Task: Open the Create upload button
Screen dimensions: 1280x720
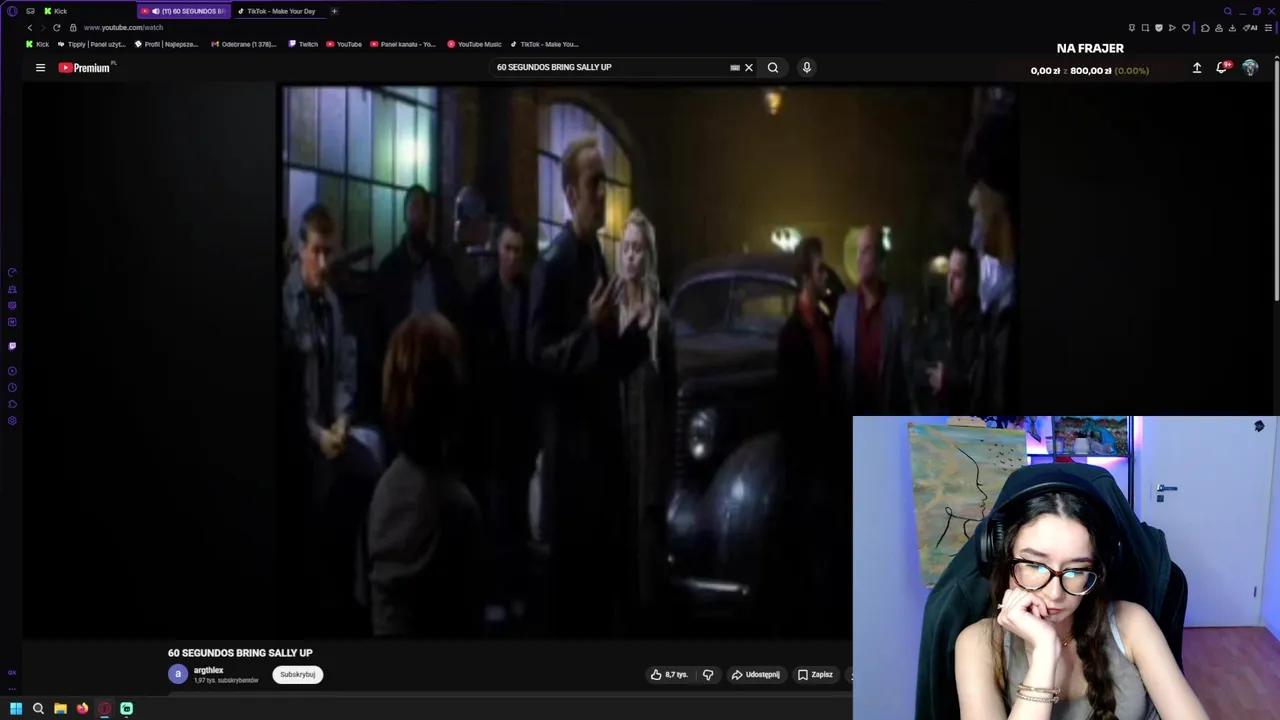Action: point(1197,68)
